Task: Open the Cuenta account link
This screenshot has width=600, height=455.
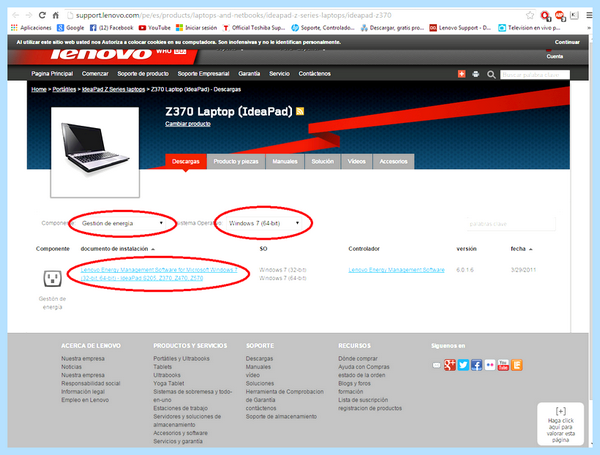Action: (554, 56)
